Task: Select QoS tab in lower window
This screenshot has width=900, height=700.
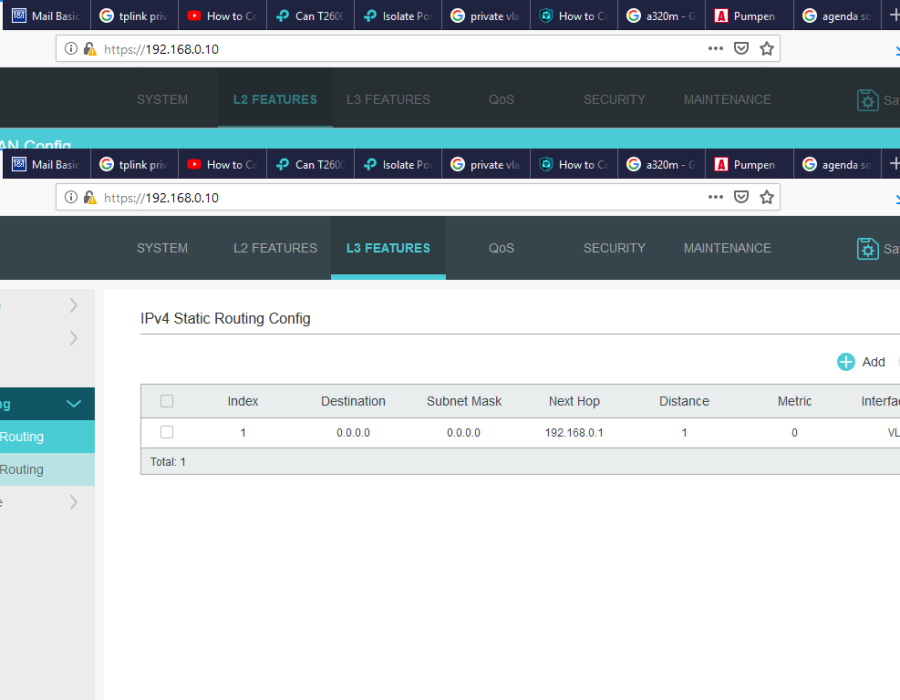Action: (x=501, y=248)
